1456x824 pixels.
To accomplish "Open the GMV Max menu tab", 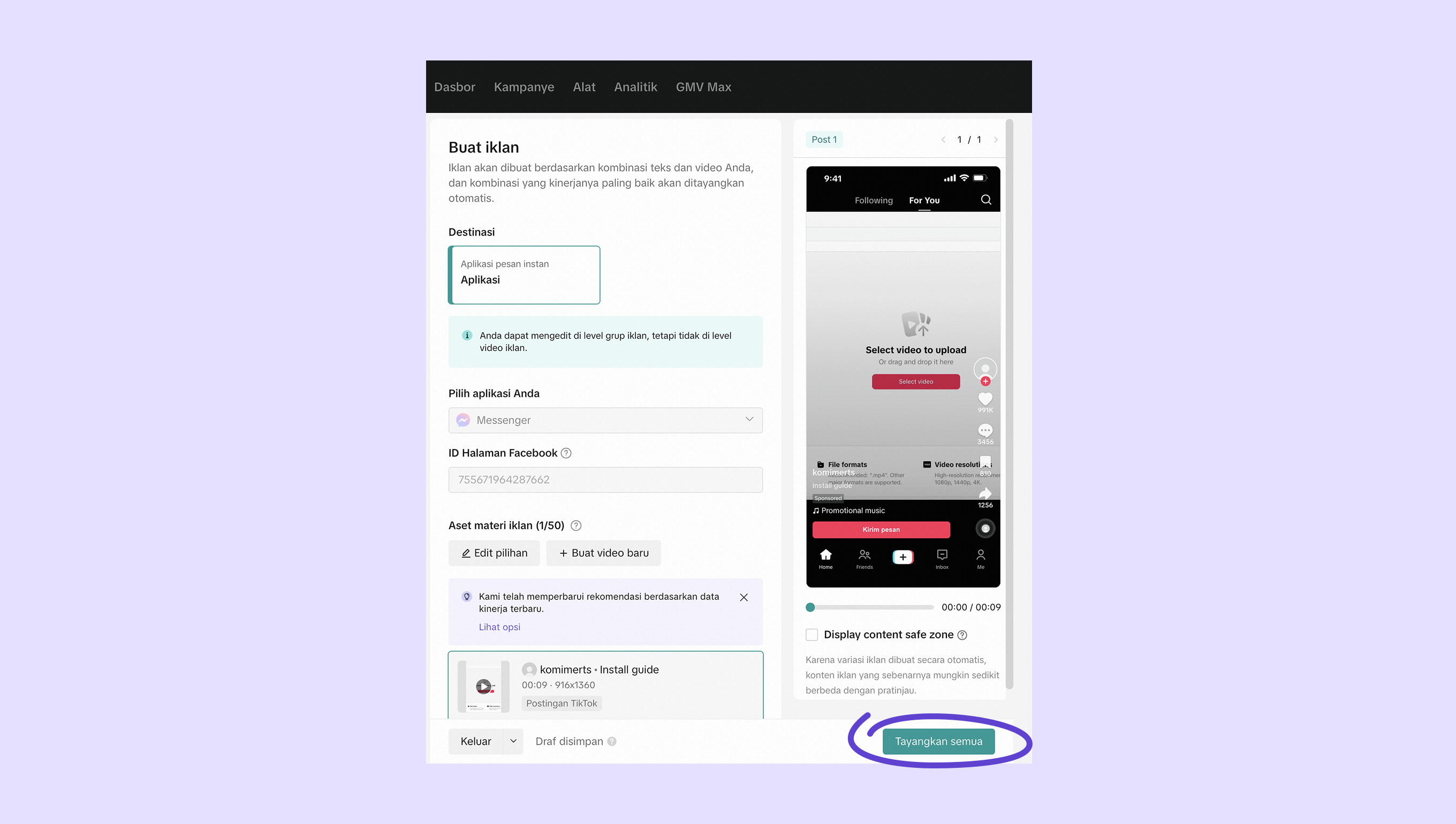I will 703,87.
